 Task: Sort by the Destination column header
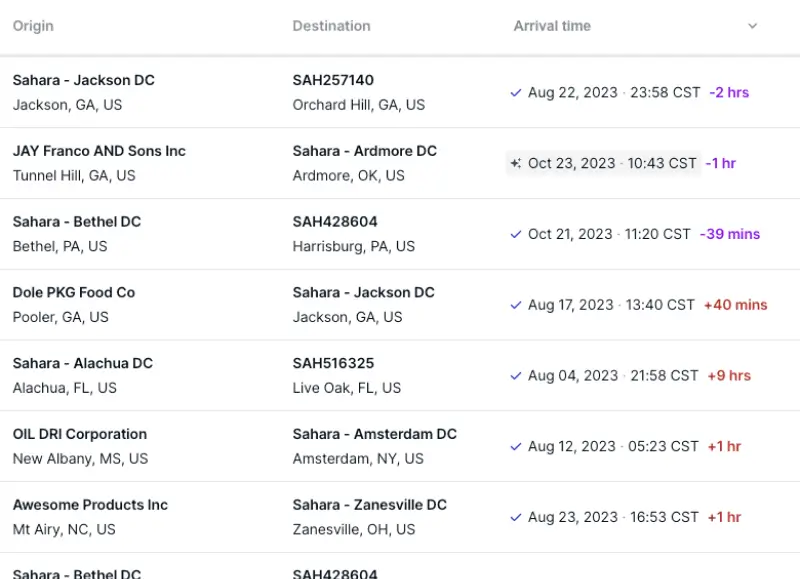[x=331, y=26]
